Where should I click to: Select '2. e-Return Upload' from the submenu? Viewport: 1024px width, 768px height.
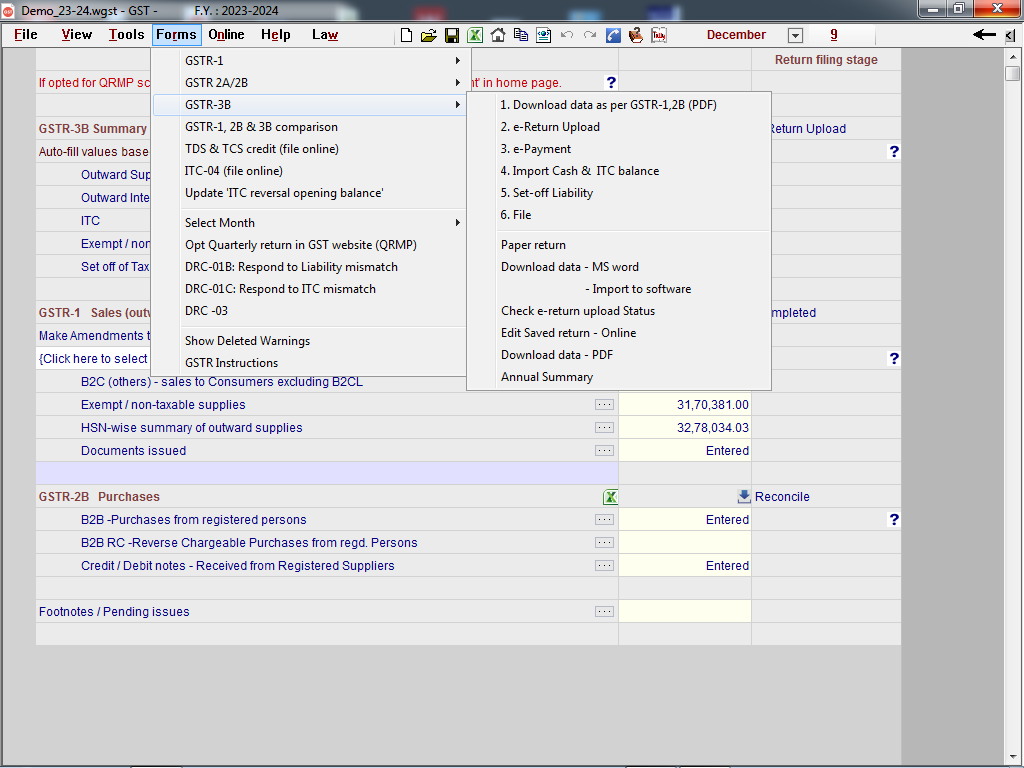(550, 127)
